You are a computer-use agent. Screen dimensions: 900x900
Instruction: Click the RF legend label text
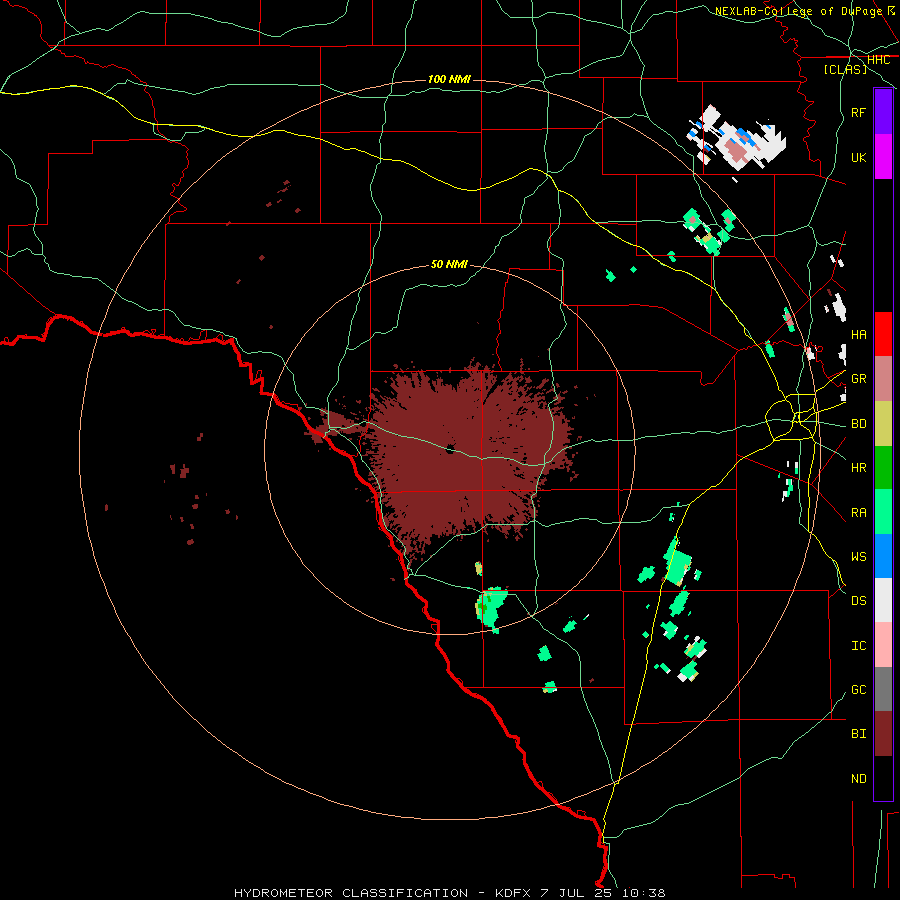[858, 112]
